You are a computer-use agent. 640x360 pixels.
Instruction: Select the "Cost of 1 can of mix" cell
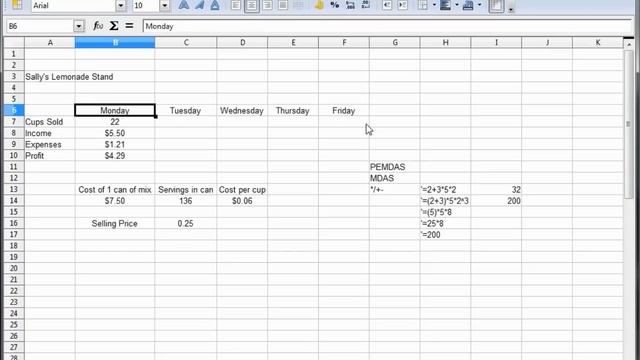[115, 189]
